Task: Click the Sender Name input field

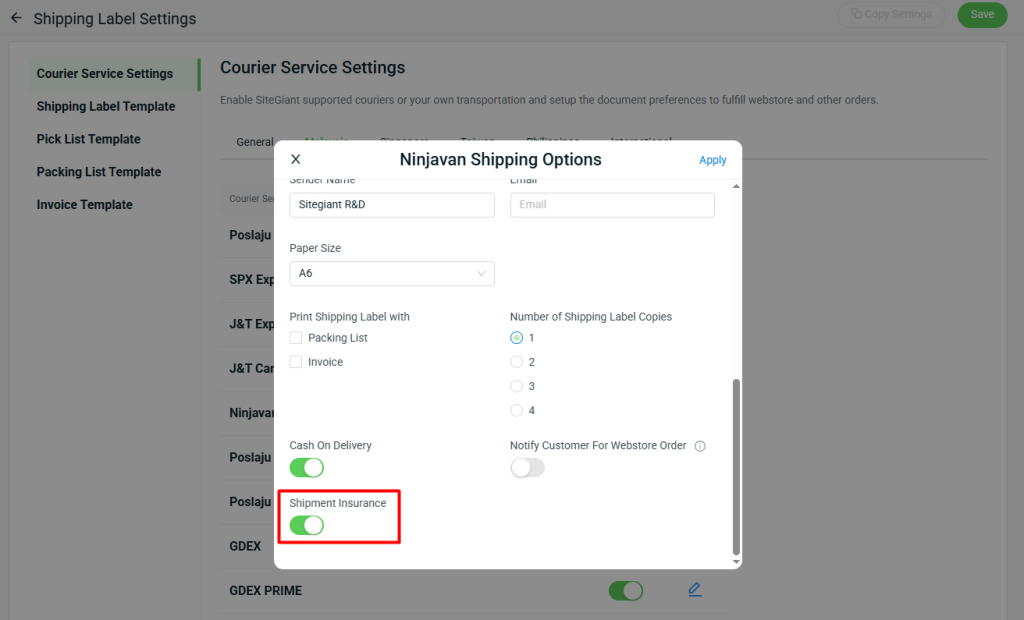Action: coord(392,204)
